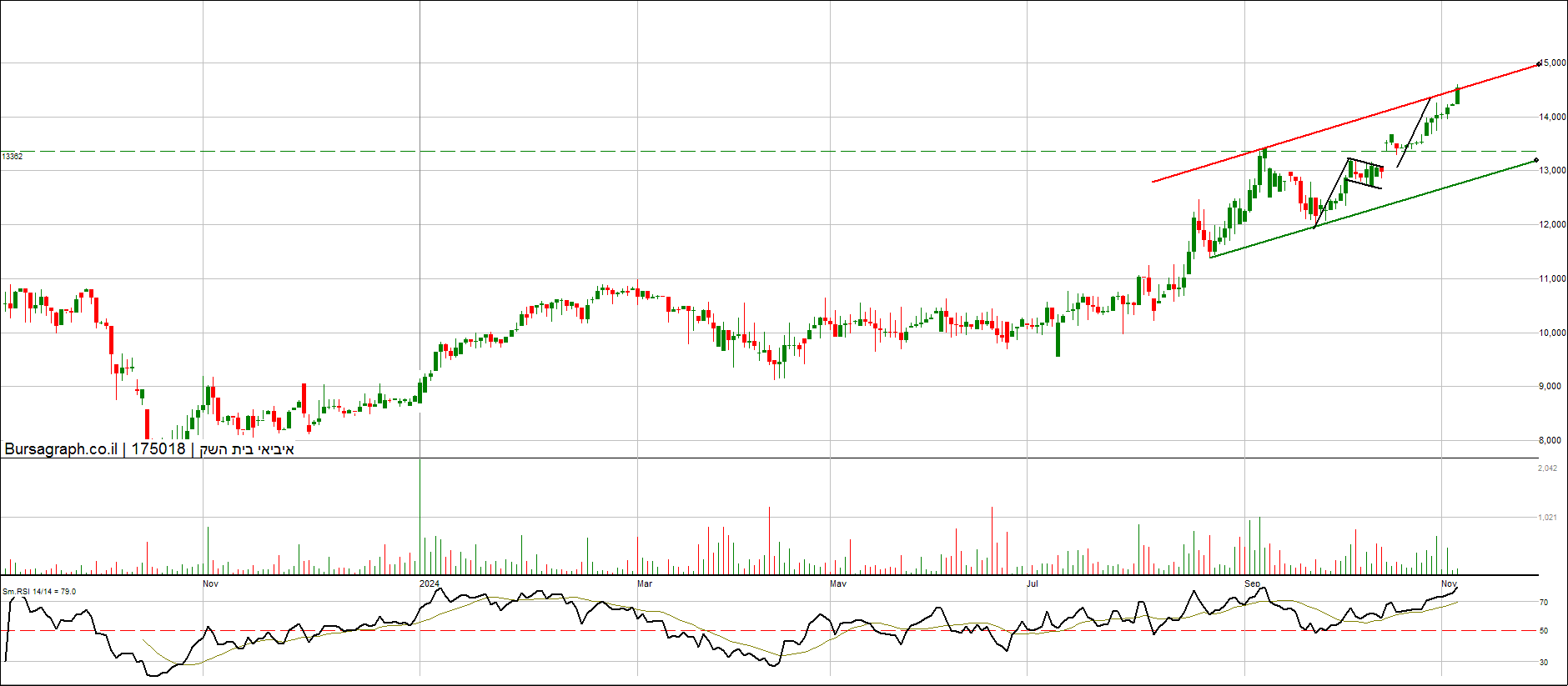Click the Mar date label
Image resolution: width=1568 pixels, height=686 pixels.
pos(645,583)
